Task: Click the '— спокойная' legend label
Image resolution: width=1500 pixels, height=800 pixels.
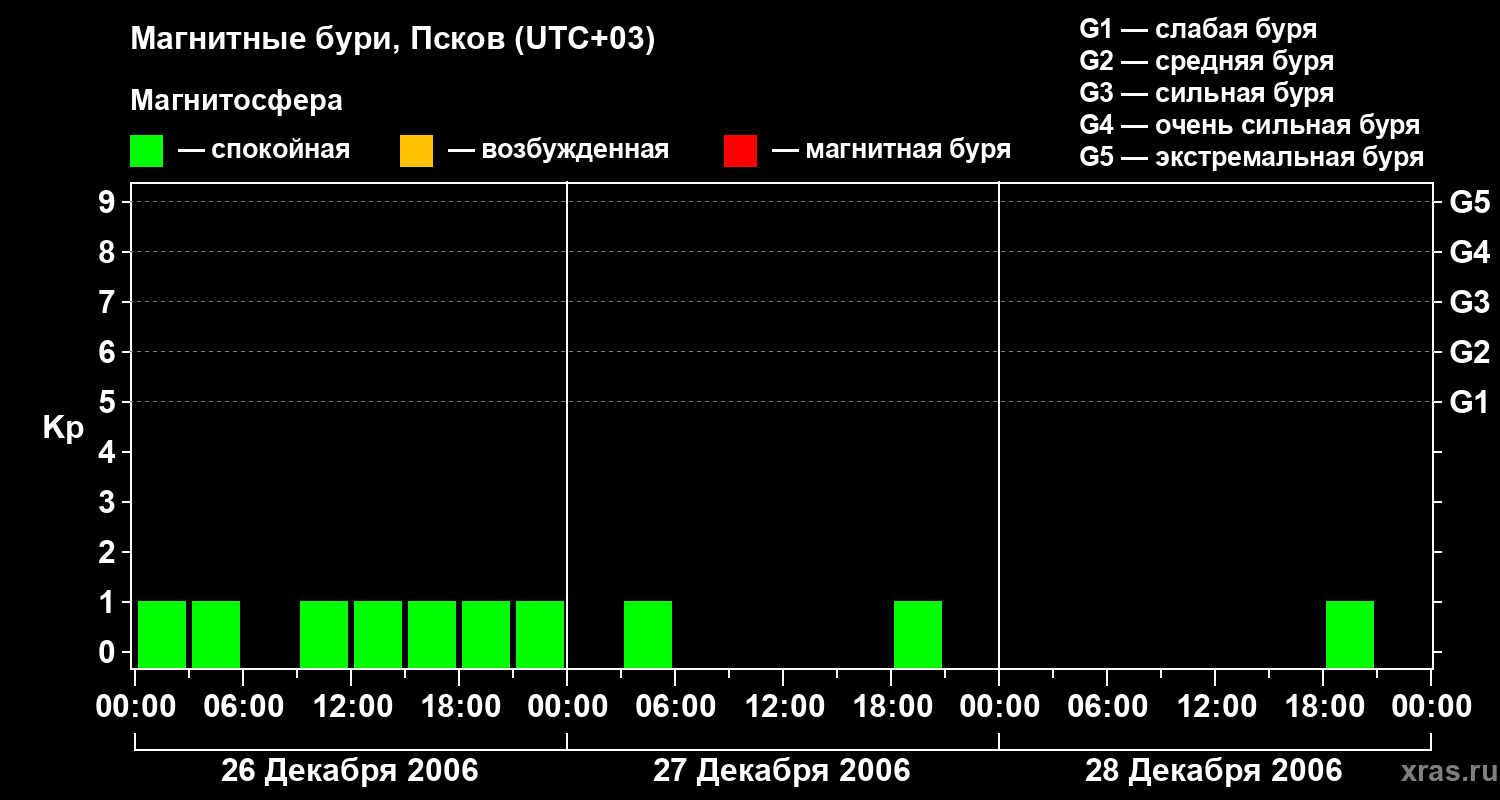Action: click(264, 150)
